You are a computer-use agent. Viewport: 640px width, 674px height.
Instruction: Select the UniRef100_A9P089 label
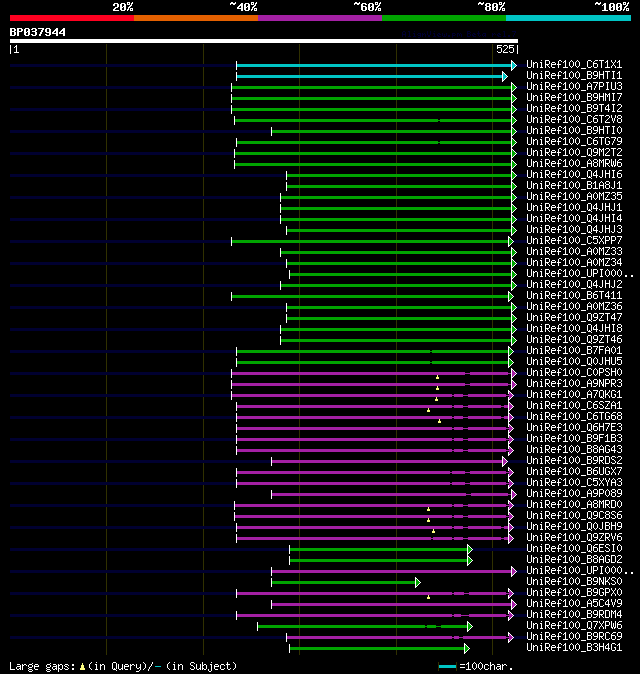click(574, 493)
